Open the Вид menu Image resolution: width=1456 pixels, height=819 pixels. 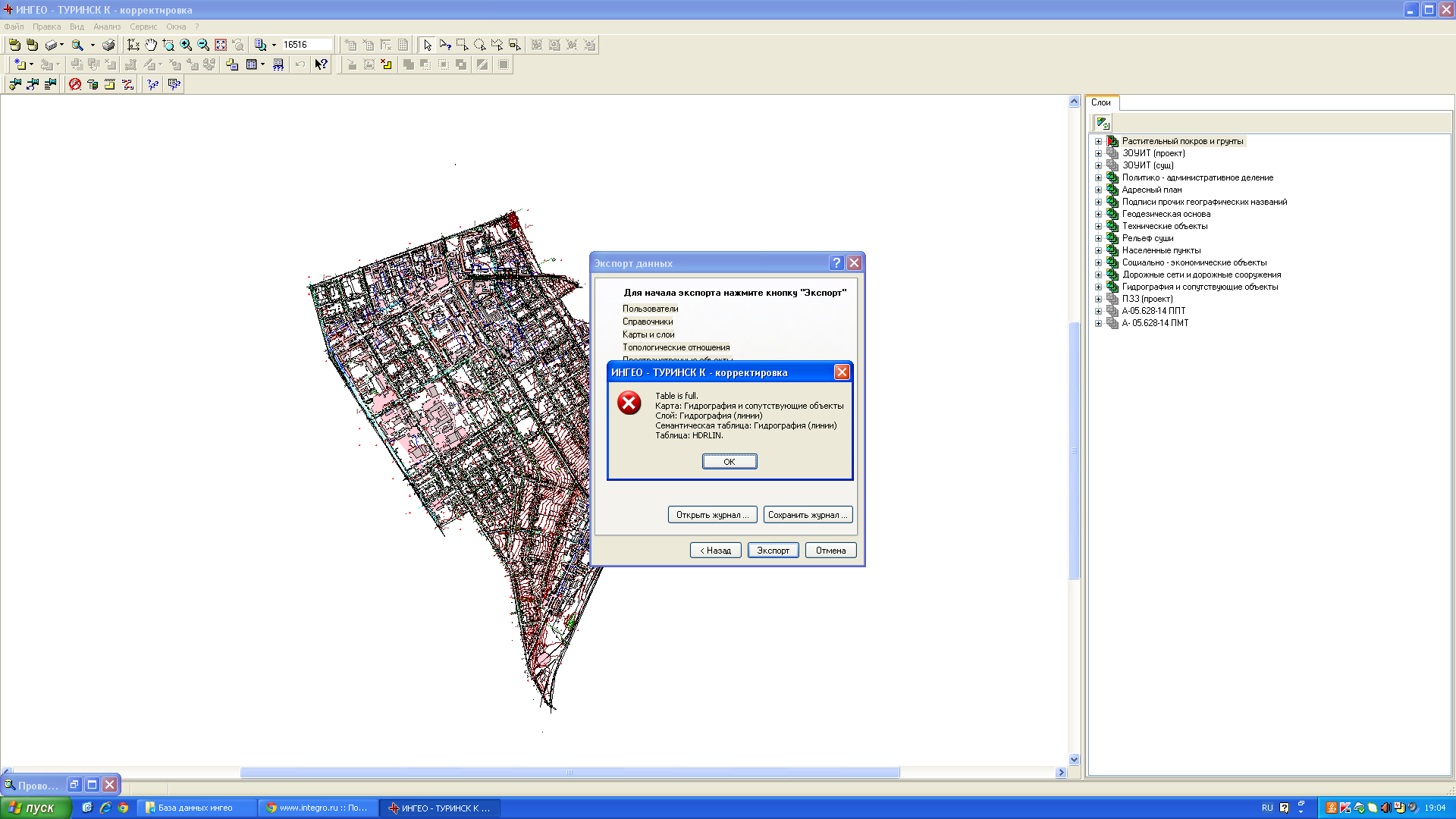point(77,27)
